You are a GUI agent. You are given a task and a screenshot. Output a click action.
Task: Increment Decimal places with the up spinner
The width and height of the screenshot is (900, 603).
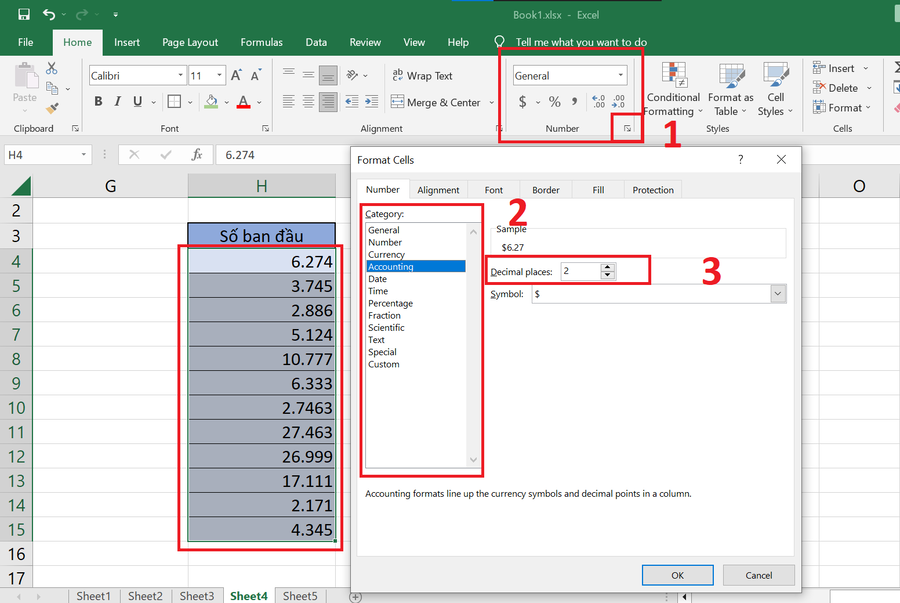pyautogui.click(x=607, y=267)
